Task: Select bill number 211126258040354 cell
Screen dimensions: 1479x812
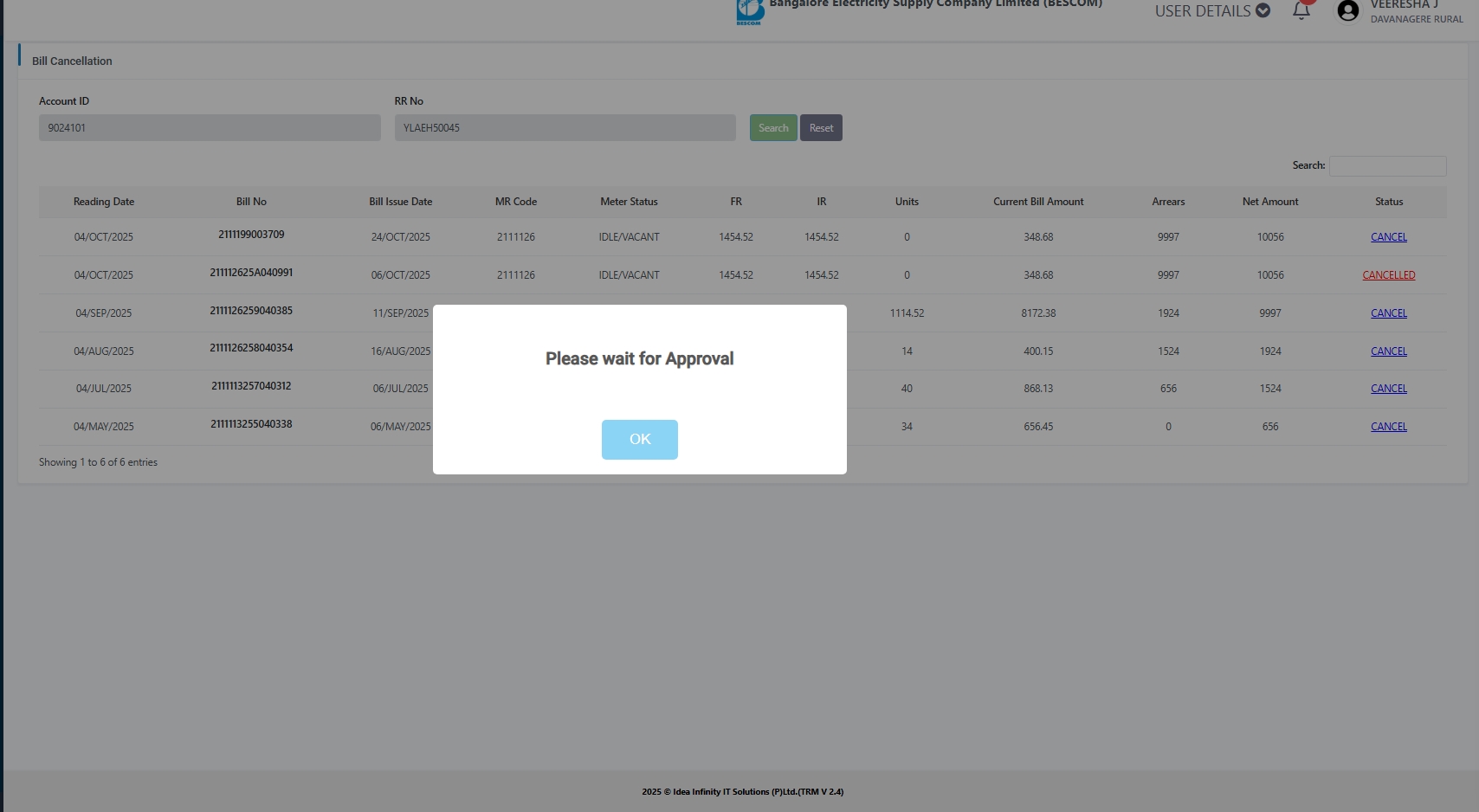Action: click(251, 348)
